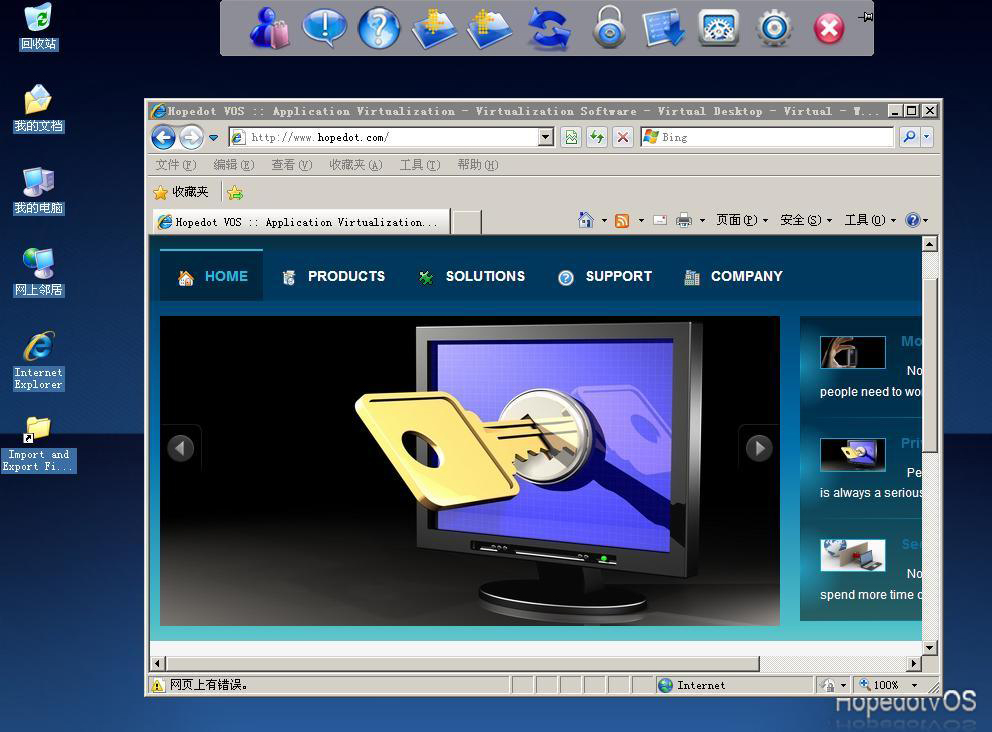Open the 文件(F) menu
992x732 pixels.
175,165
